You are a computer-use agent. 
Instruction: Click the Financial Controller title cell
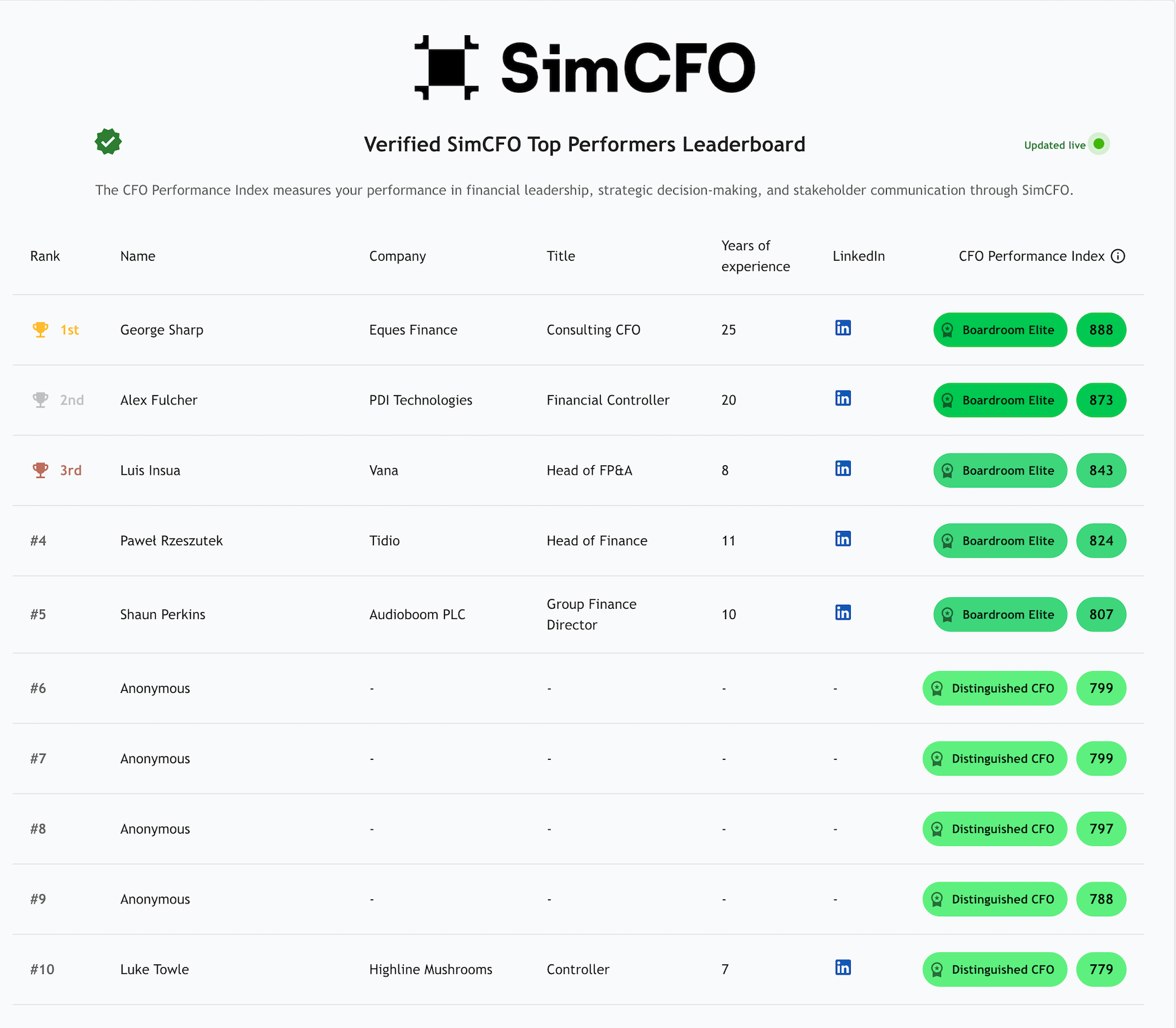[608, 400]
